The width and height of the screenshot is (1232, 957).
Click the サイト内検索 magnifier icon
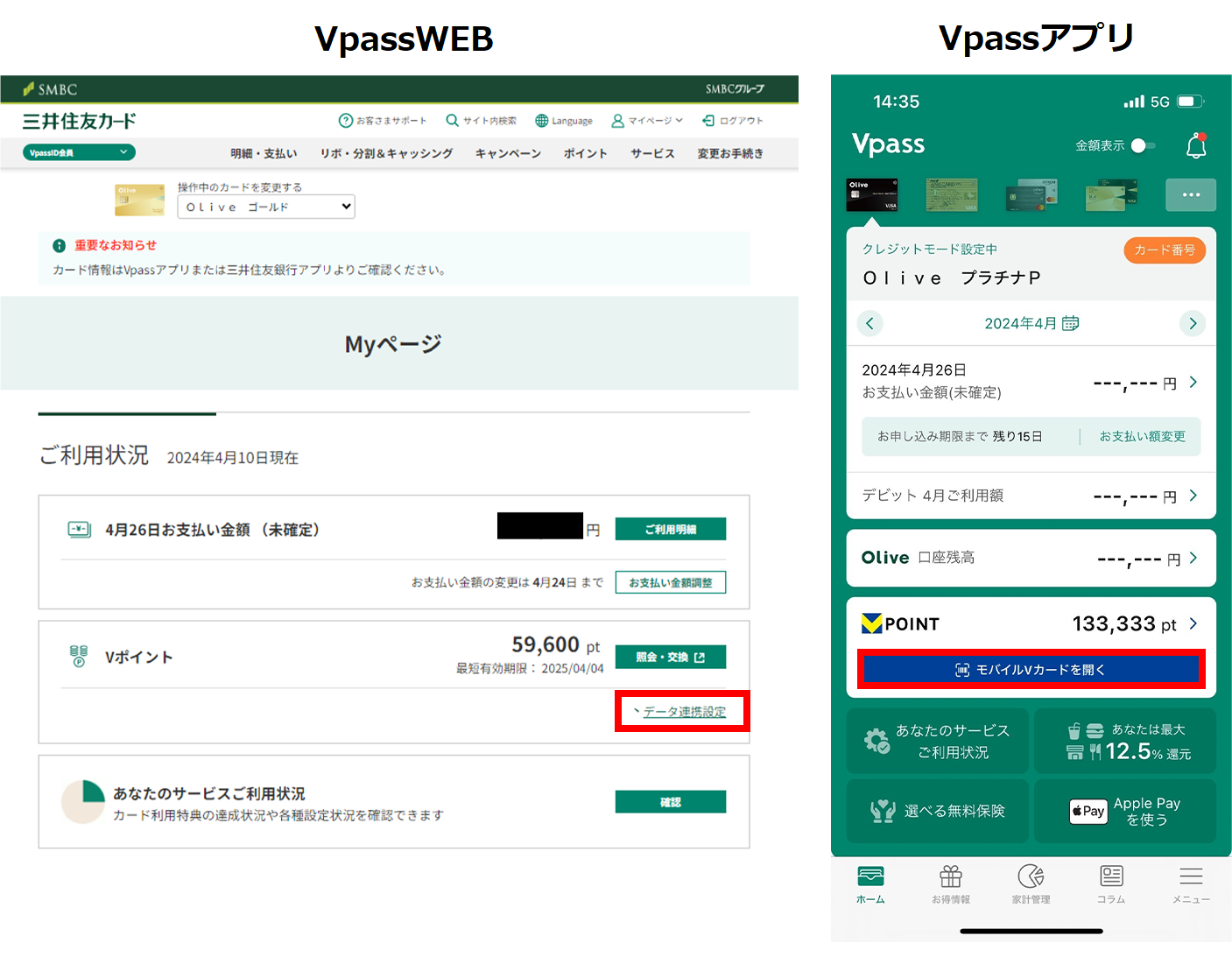pyautogui.click(x=452, y=121)
